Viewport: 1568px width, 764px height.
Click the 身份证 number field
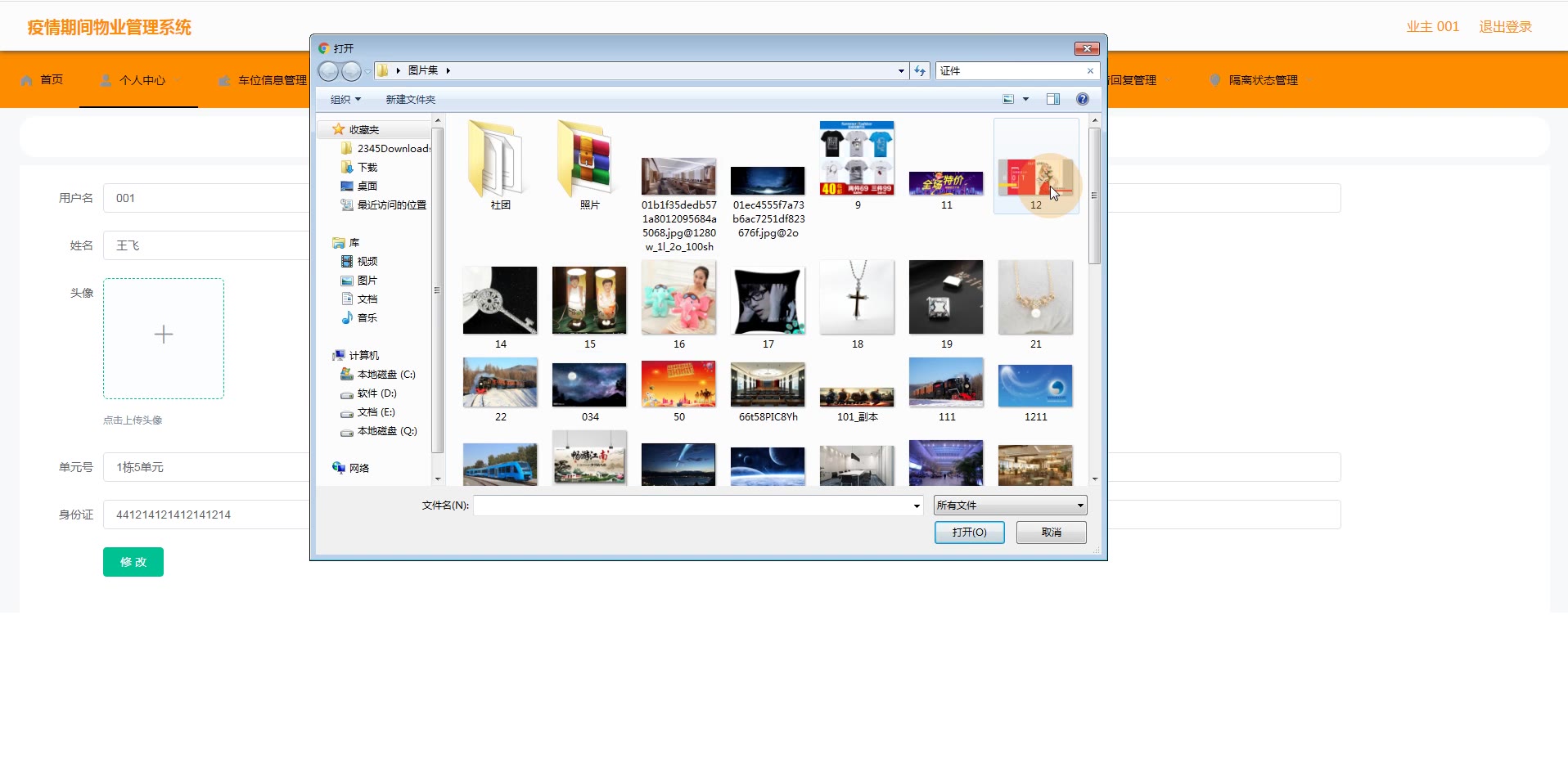coord(208,515)
